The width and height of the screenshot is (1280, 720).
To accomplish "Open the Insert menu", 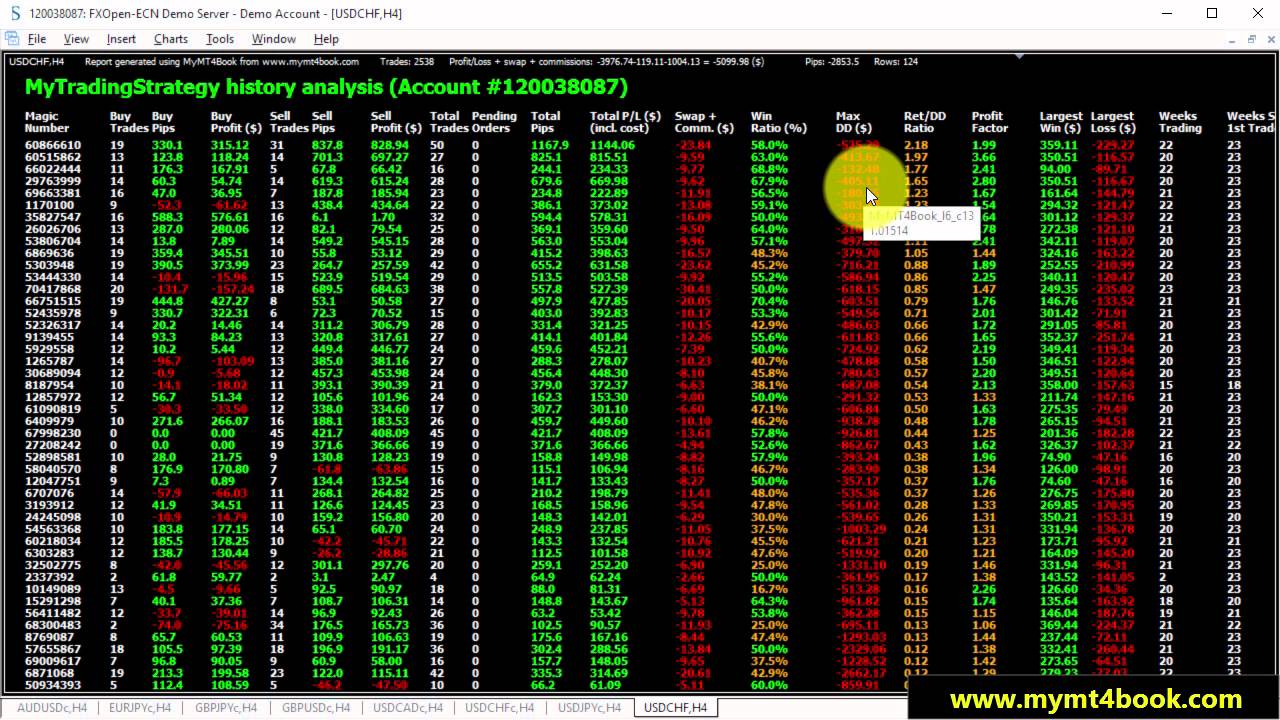I will pyautogui.click(x=121, y=39).
